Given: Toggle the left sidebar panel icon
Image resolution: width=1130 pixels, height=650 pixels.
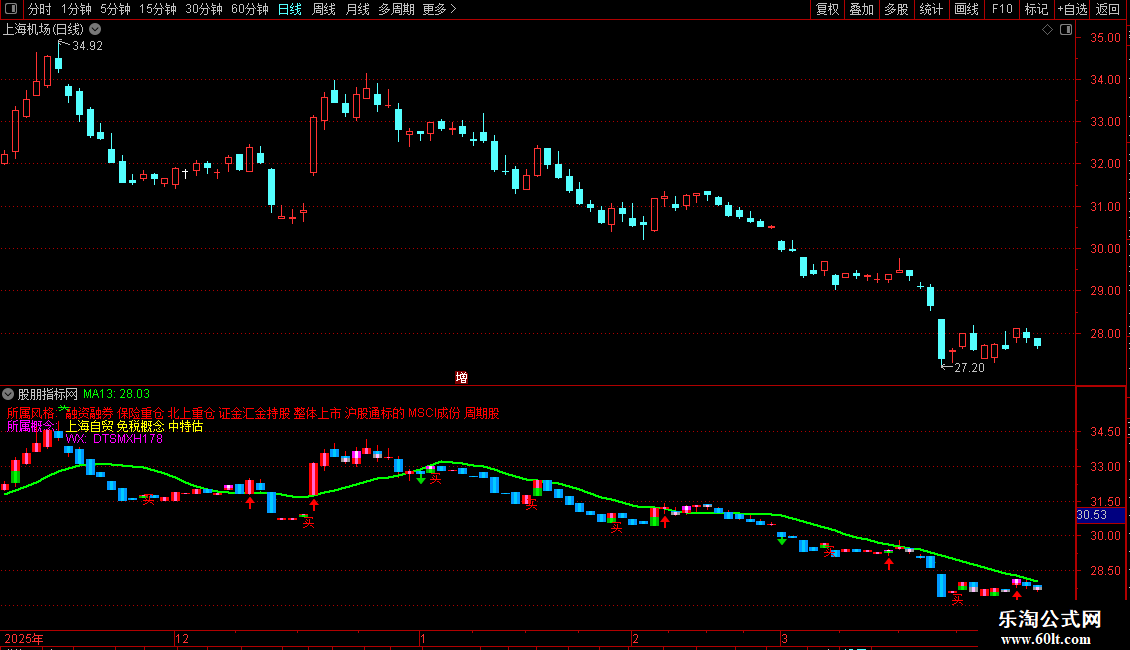Looking at the screenshot, I should click(x=11, y=9).
